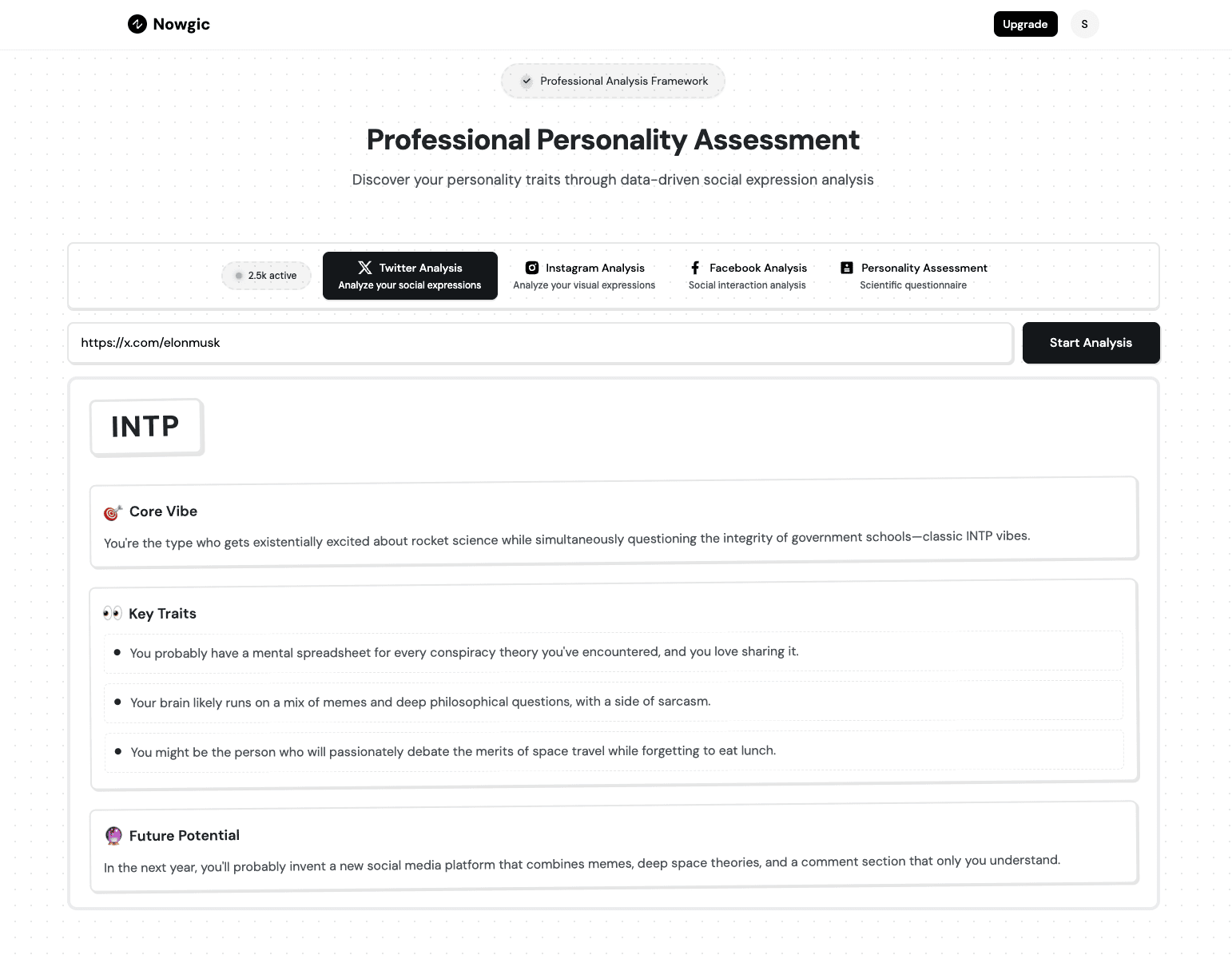
Task: Click the Future Potential heading
Action: 185,835
